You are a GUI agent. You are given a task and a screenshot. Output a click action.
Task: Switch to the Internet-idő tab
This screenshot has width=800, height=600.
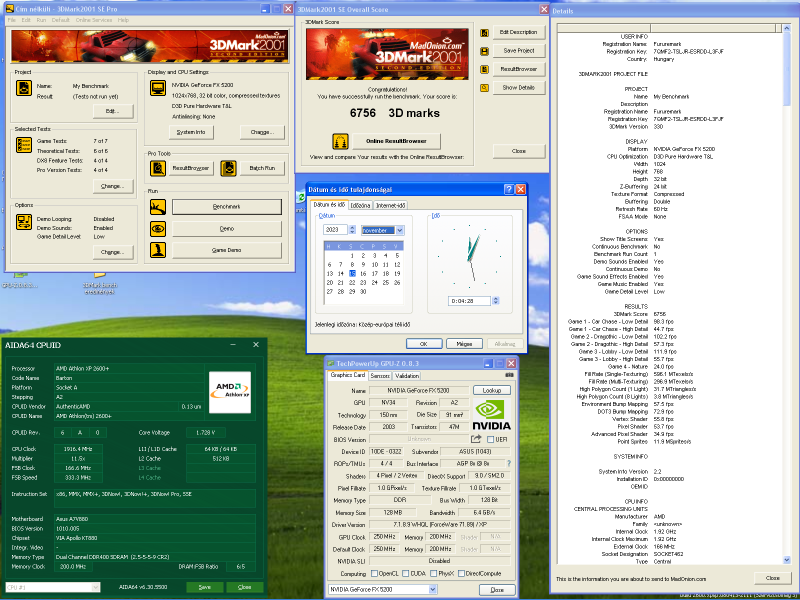pyautogui.click(x=390, y=205)
